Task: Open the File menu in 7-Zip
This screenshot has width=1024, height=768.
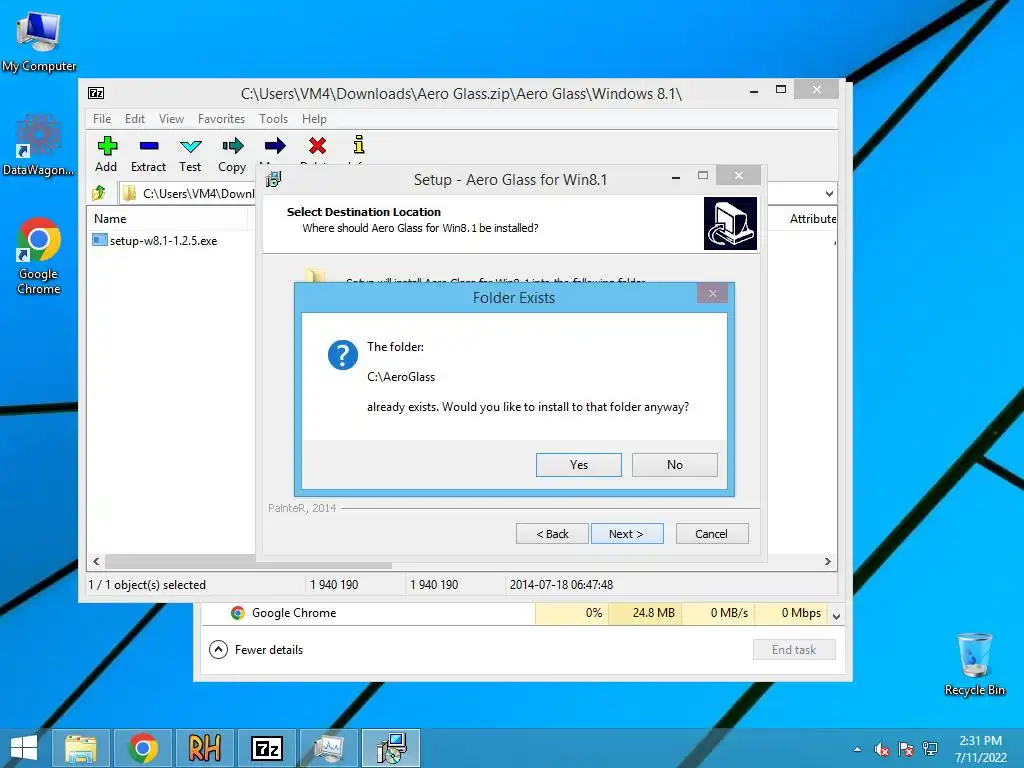Action: pos(102,119)
